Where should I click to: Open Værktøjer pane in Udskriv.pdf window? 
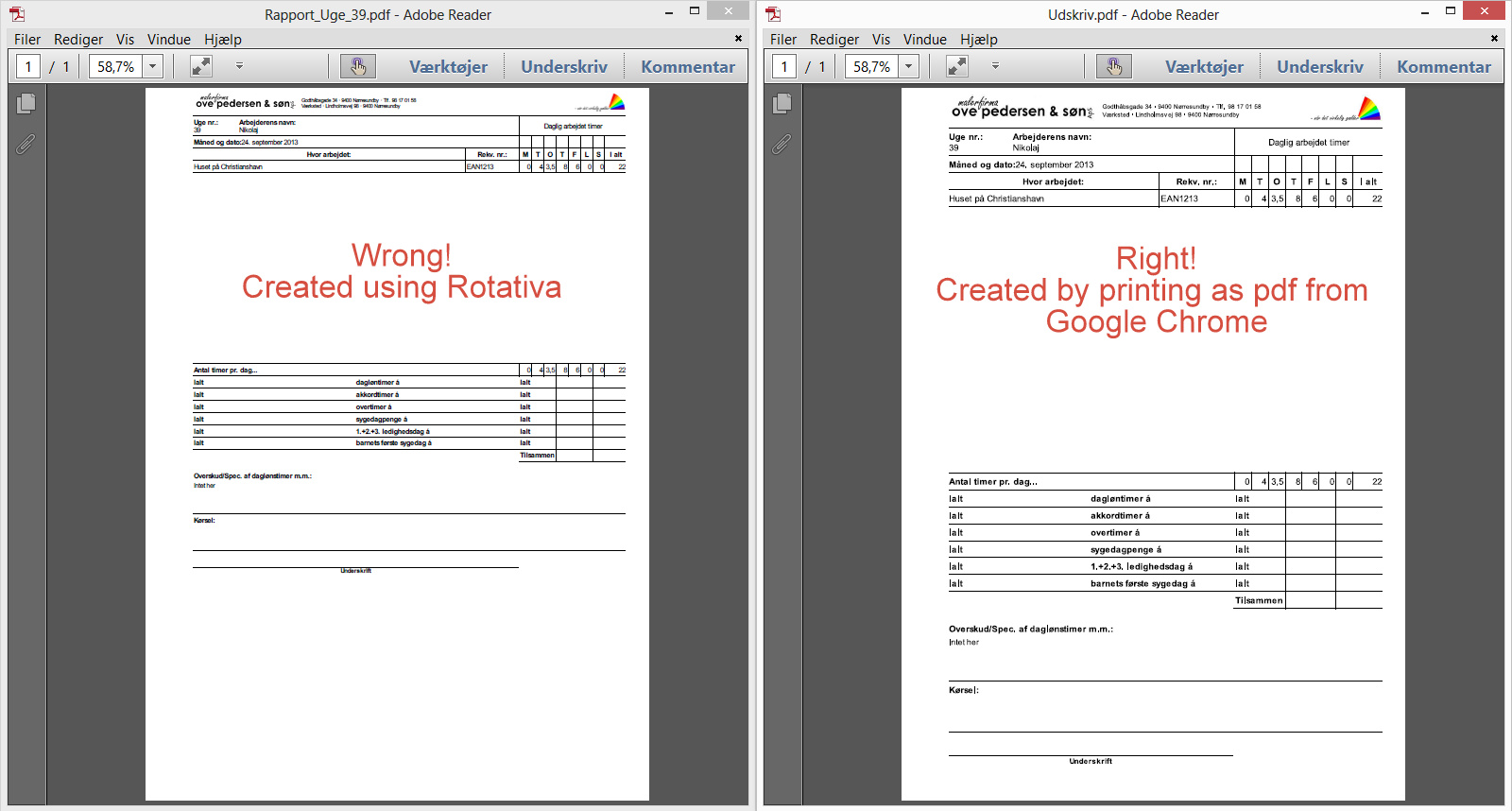(x=1204, y=67)
